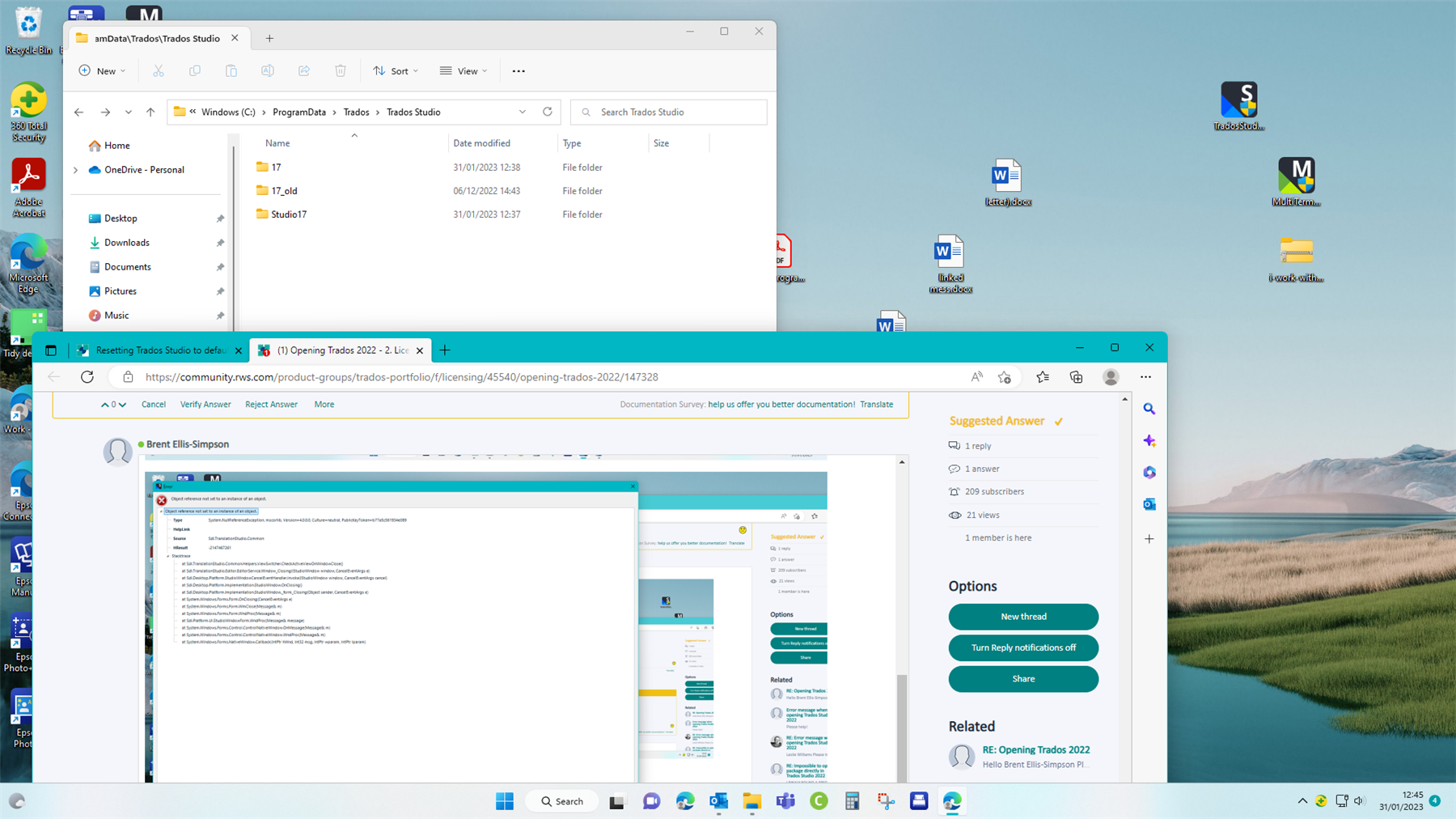The height and width of the screenshot is (819, 1456).
Task: Open Calculator from the taskbar
Action: (x=851, y=800)
